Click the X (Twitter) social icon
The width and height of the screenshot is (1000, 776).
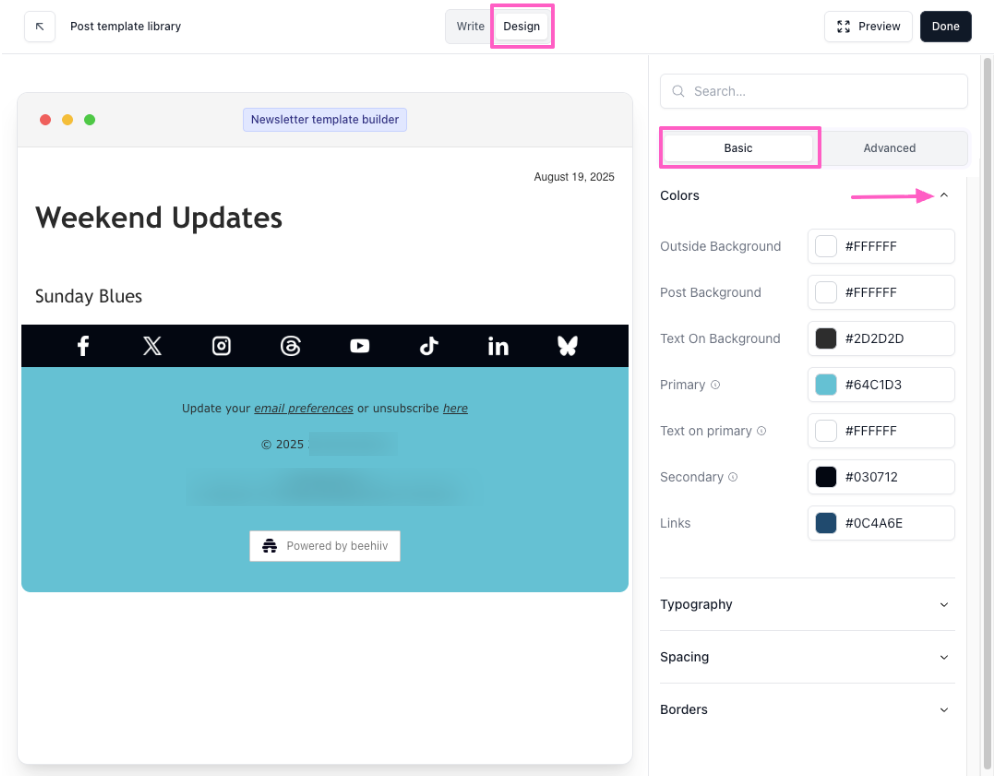[x=152, y=346]
